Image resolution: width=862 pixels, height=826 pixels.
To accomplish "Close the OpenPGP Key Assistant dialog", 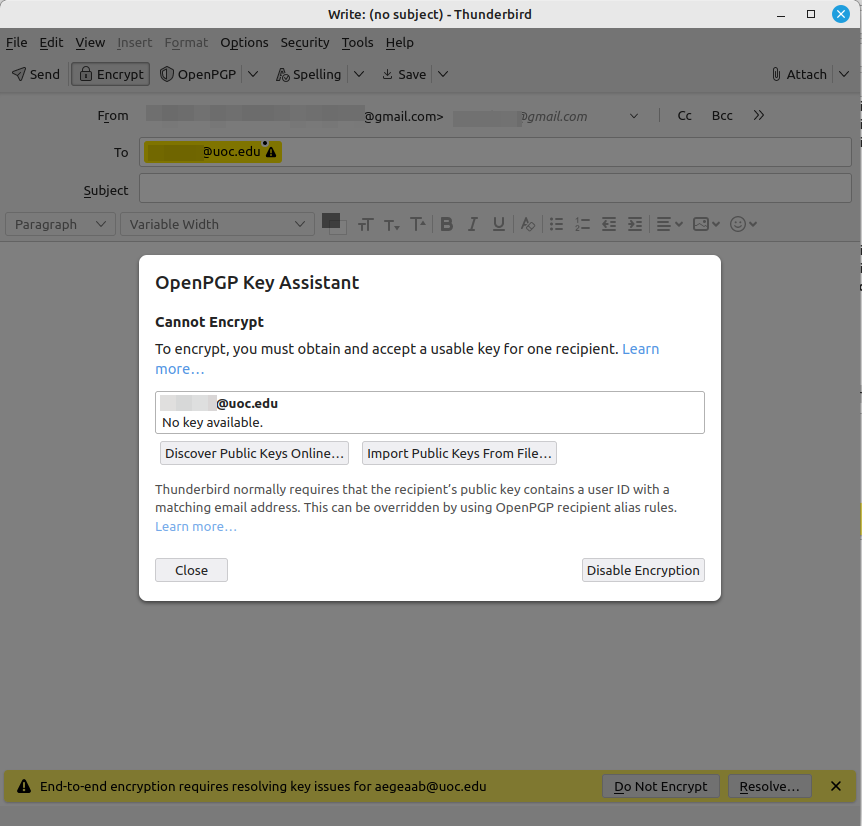I will pyautogui.click(x=191, y=570).
